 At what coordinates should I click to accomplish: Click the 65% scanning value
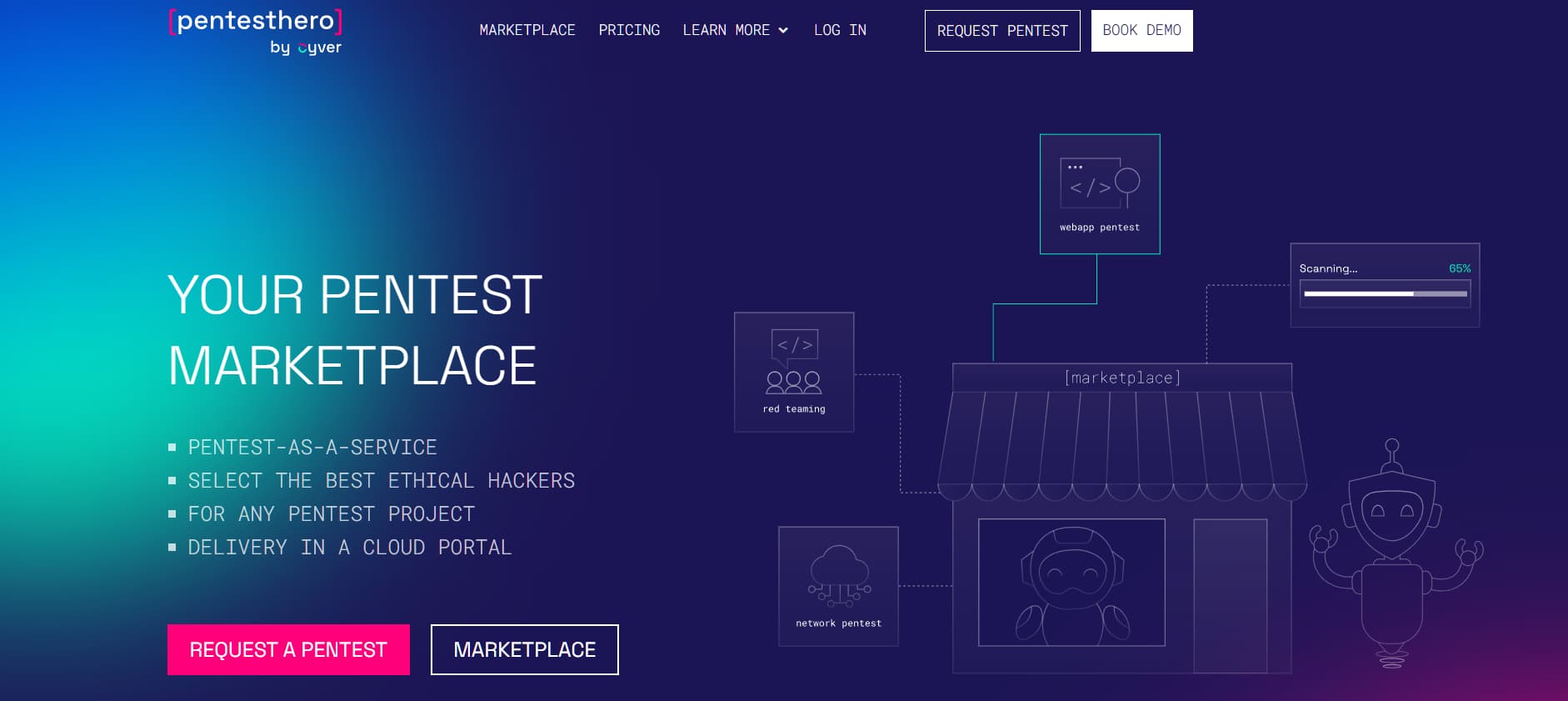point(1460,268)
